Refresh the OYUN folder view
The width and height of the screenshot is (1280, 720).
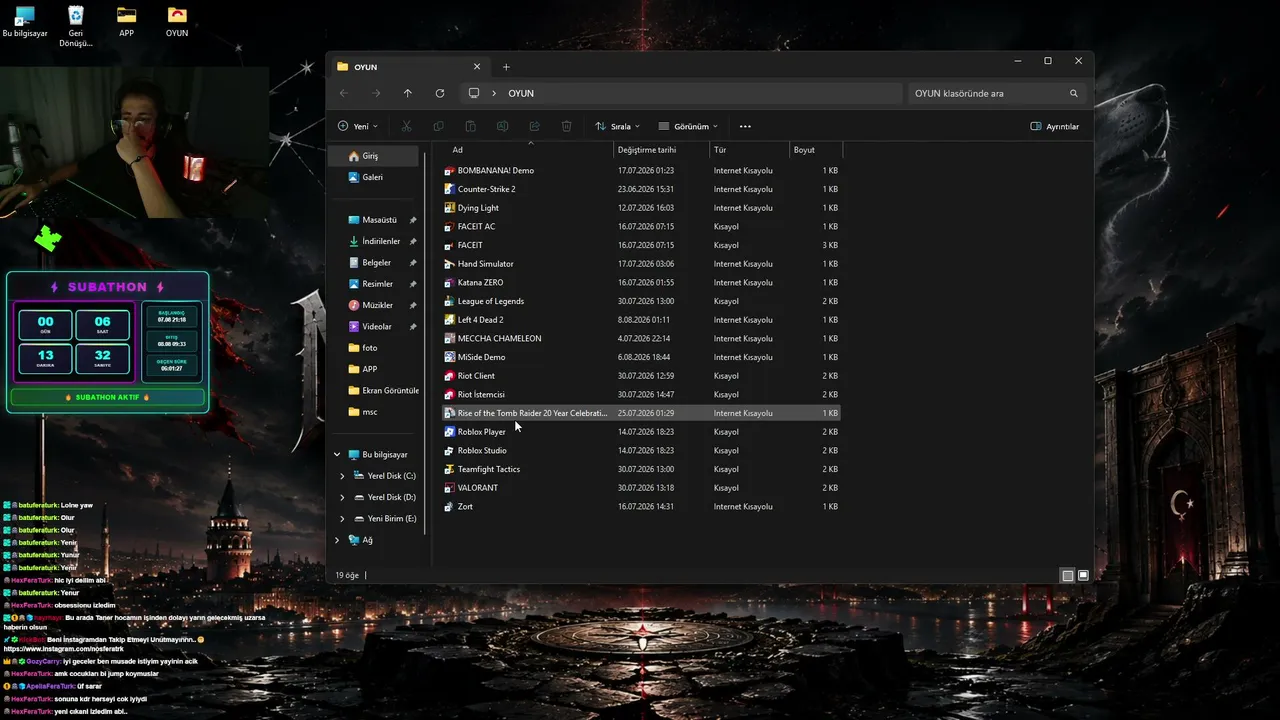point(440,93)
